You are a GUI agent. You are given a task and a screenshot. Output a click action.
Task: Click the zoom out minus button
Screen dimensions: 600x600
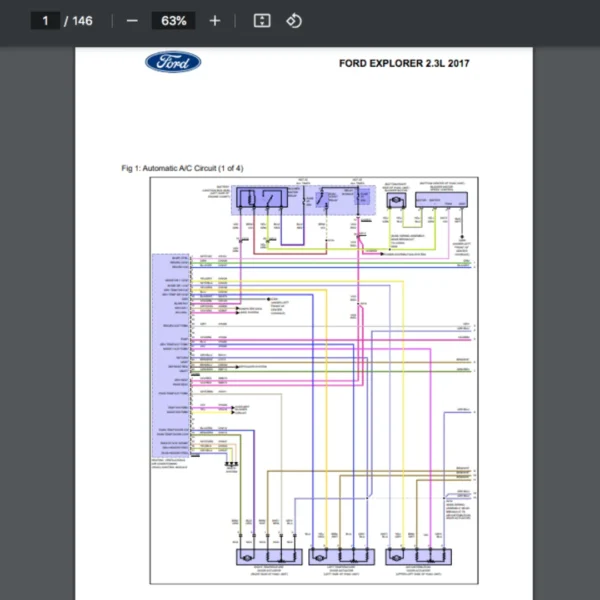pos(132,21)
